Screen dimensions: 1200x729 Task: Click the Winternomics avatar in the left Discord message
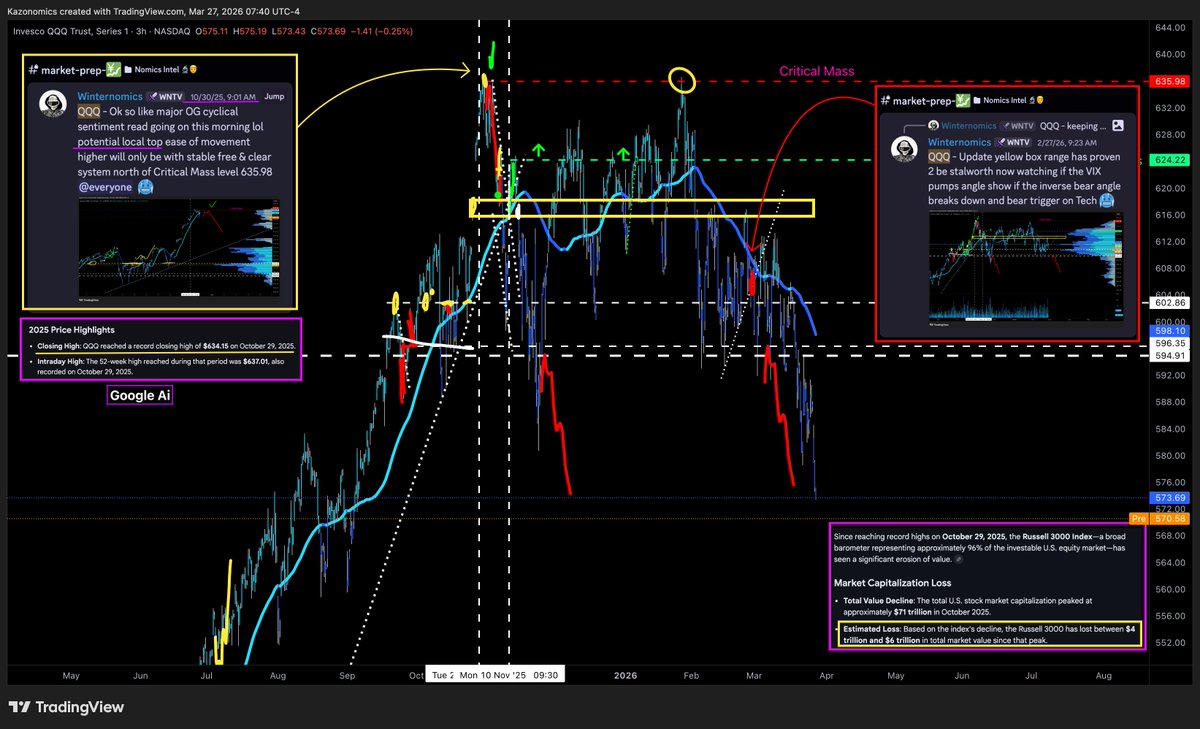pyautogui.click(x=53, y=103)
